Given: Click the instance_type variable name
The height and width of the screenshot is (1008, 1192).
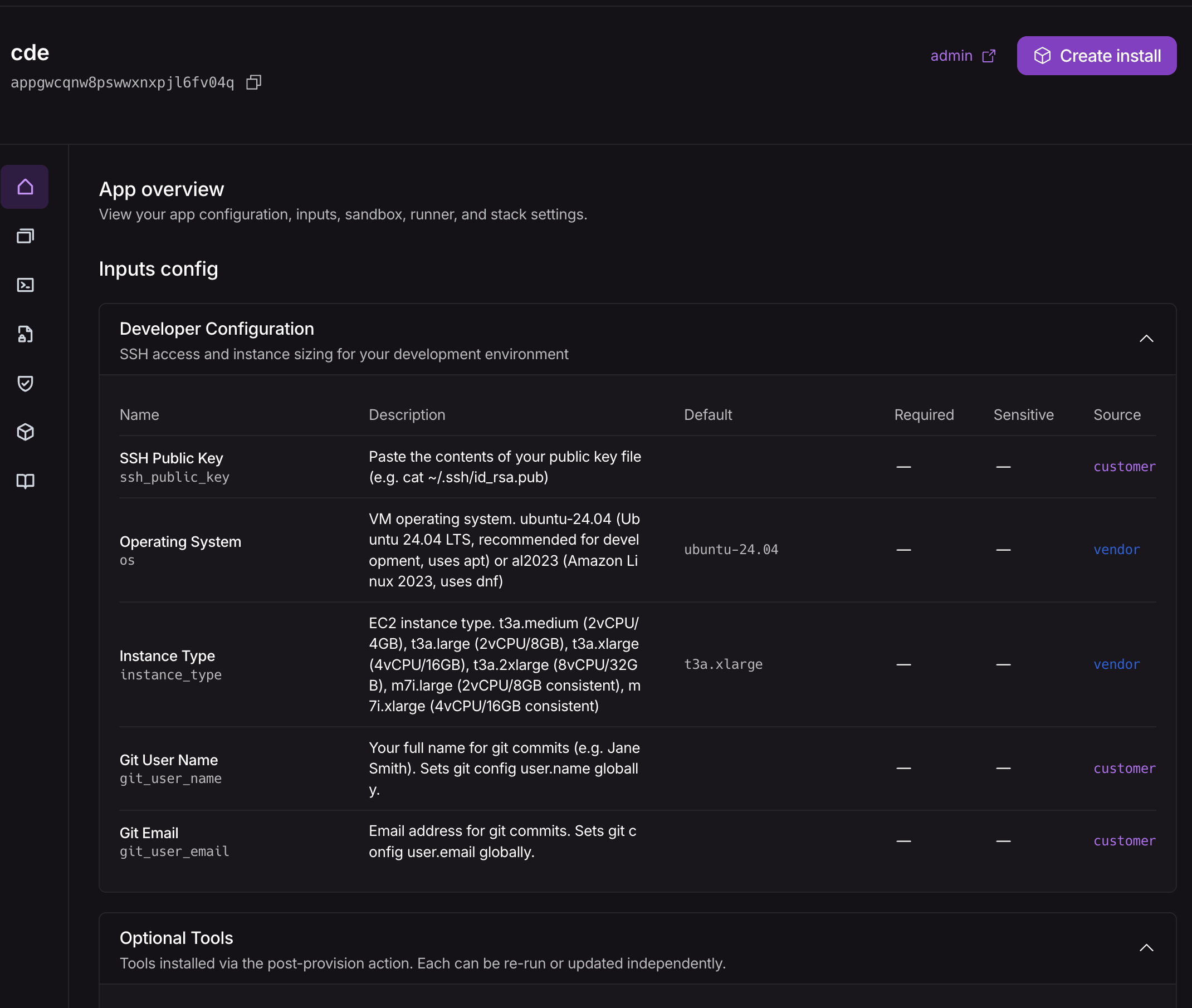Looking at the screenshot, I should (170, 675).
